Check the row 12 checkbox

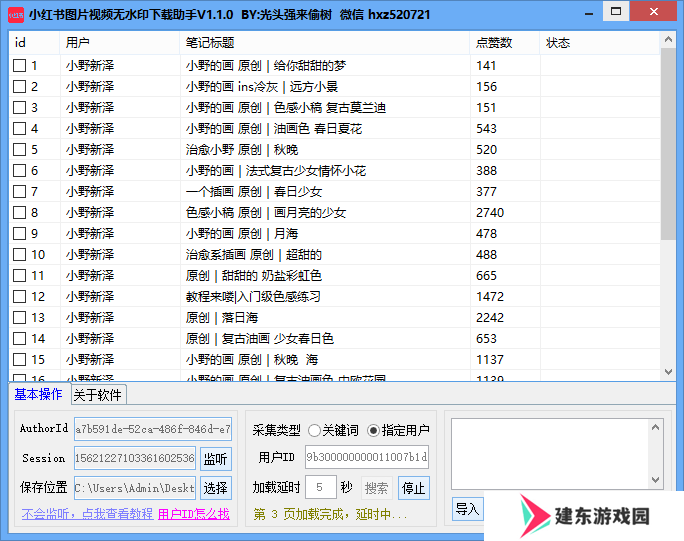pos(19,297)
